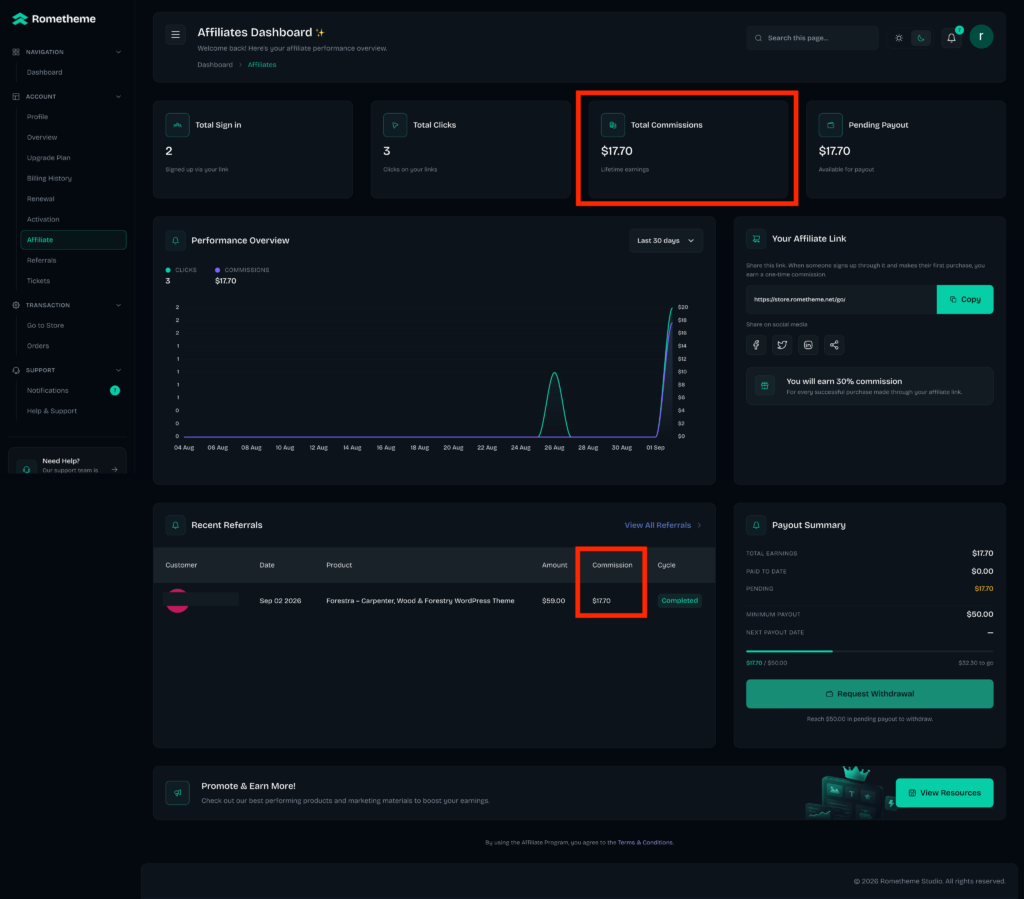Click the payout progress bar
Viewport: 1024px width, 899px height.
pos(869,651)
